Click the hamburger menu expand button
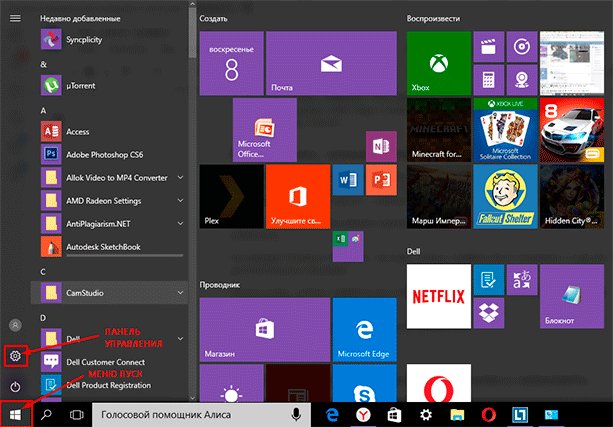The height and width of the screenshot is (427, 613). click(x=15, y=18)
